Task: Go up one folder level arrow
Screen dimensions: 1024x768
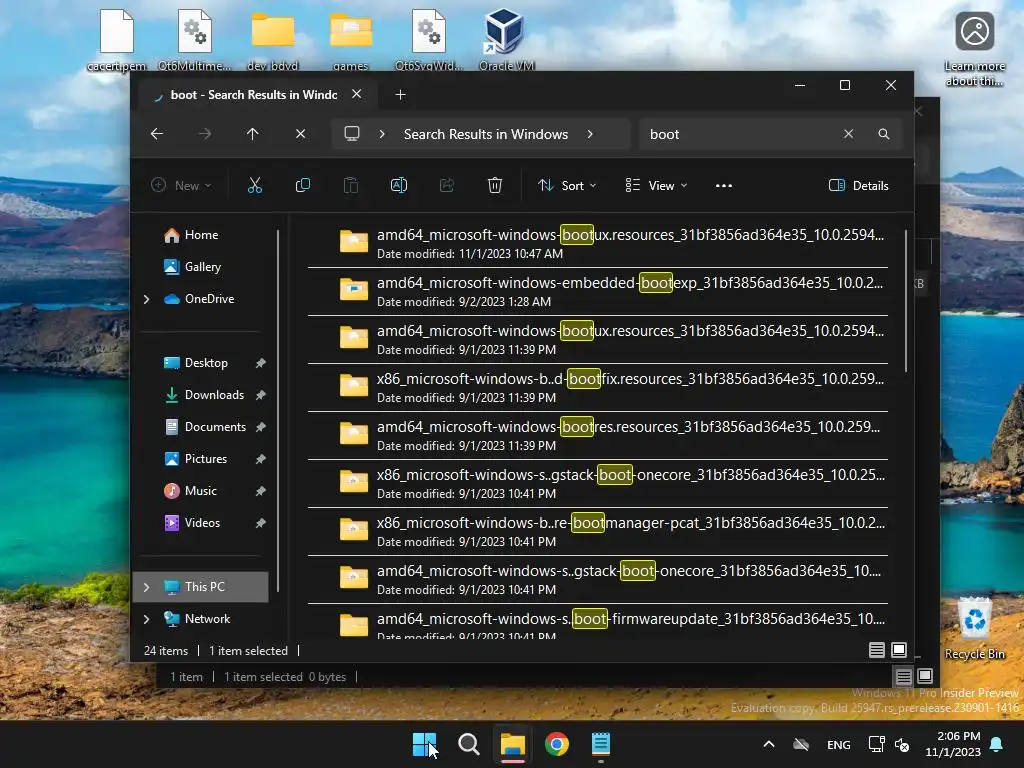Action: coord(253,134)
